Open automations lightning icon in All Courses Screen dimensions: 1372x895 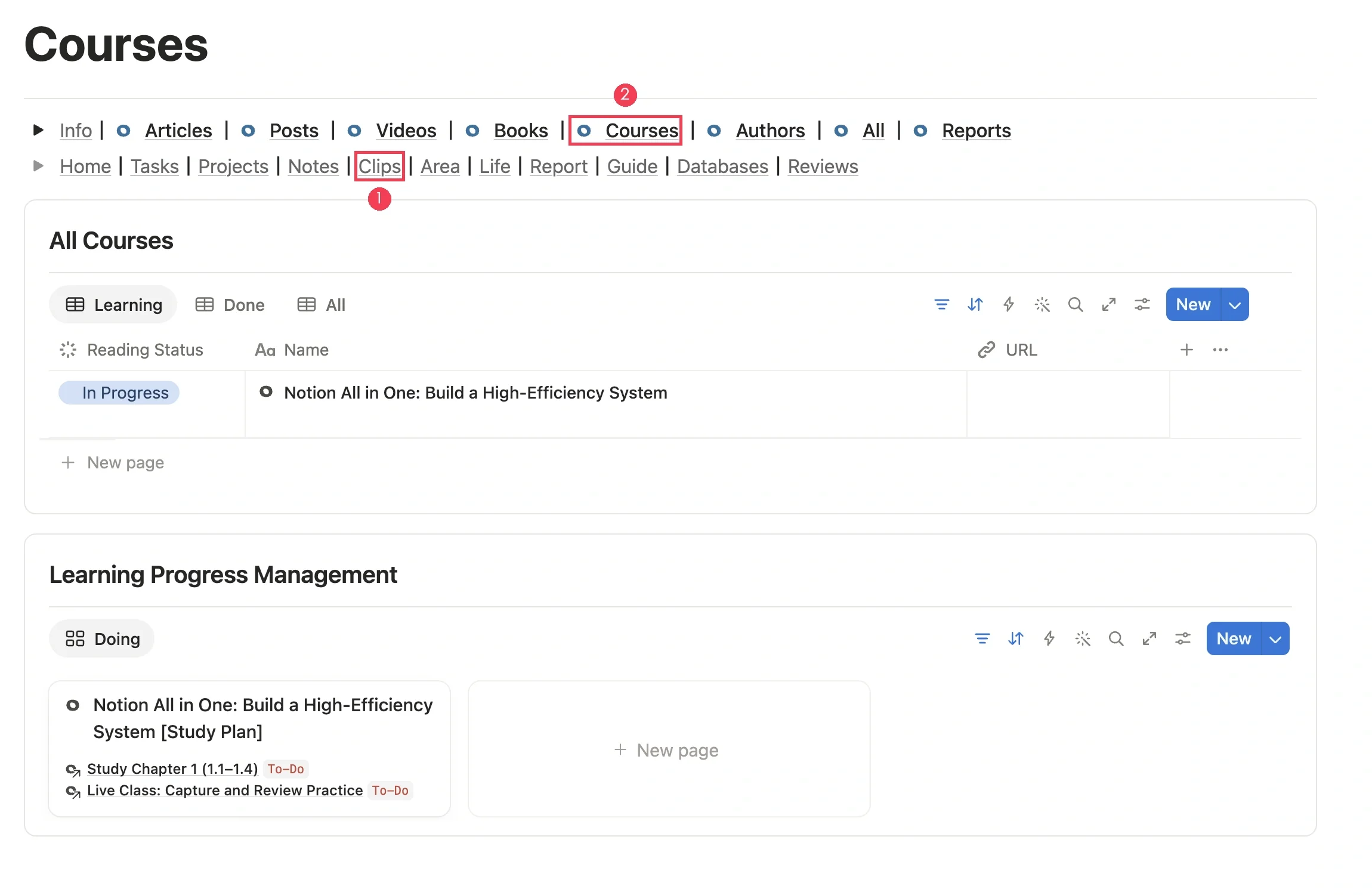[1008, 305]
